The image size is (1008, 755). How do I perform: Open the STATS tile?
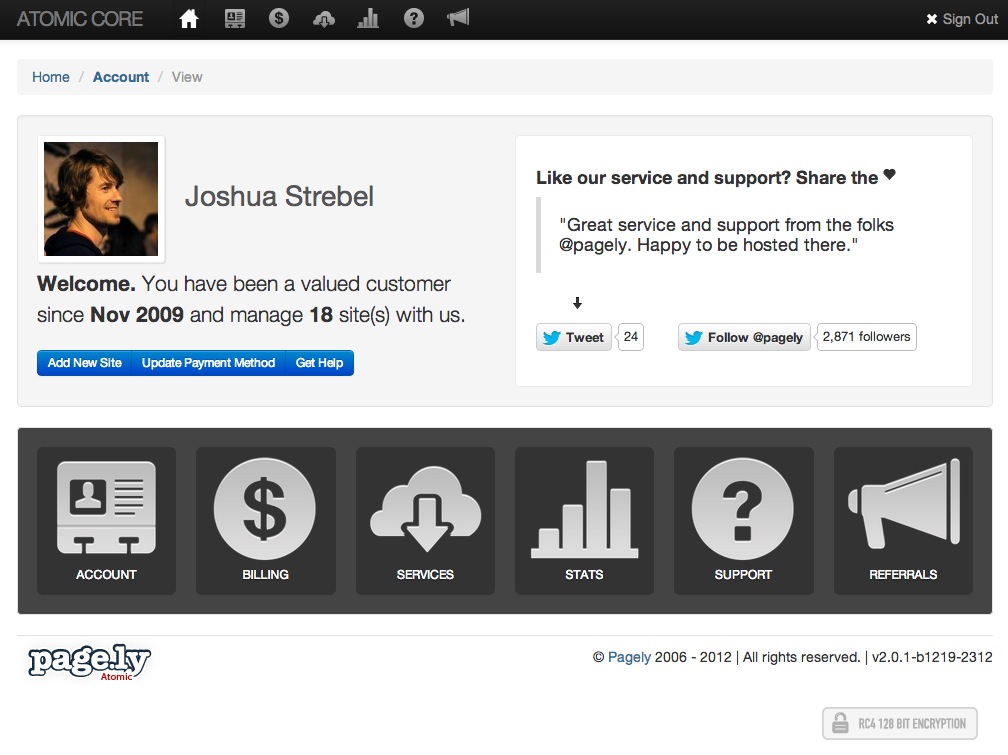pyautogui.click(x=584, y=520)
